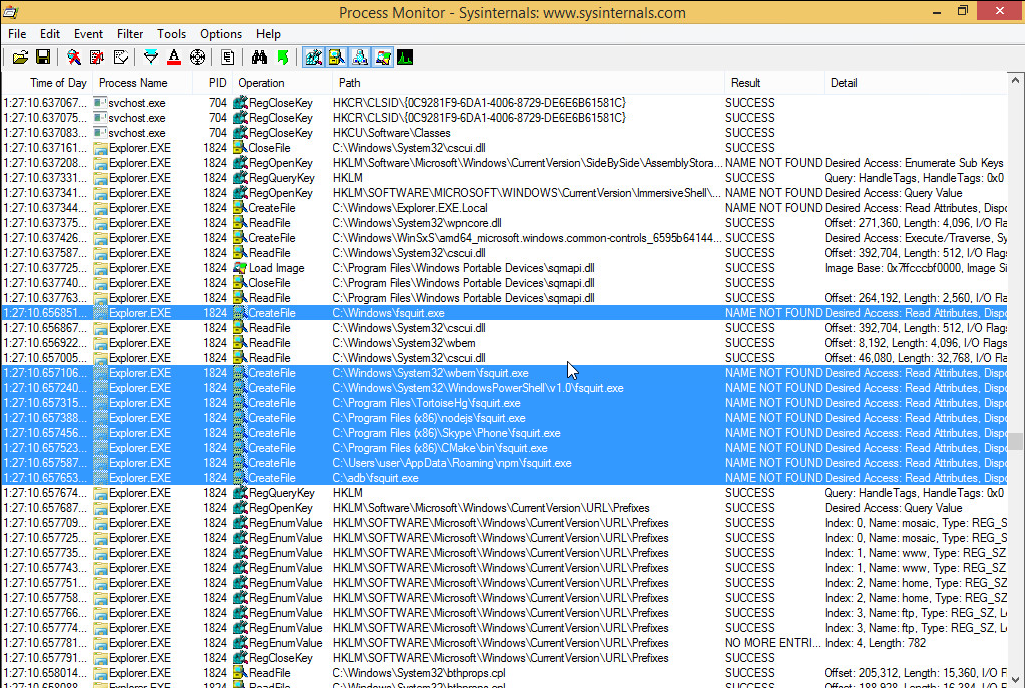Open the Filter funnel icon
Viewport: 1025px width, 688px height.
pos(151,58)
